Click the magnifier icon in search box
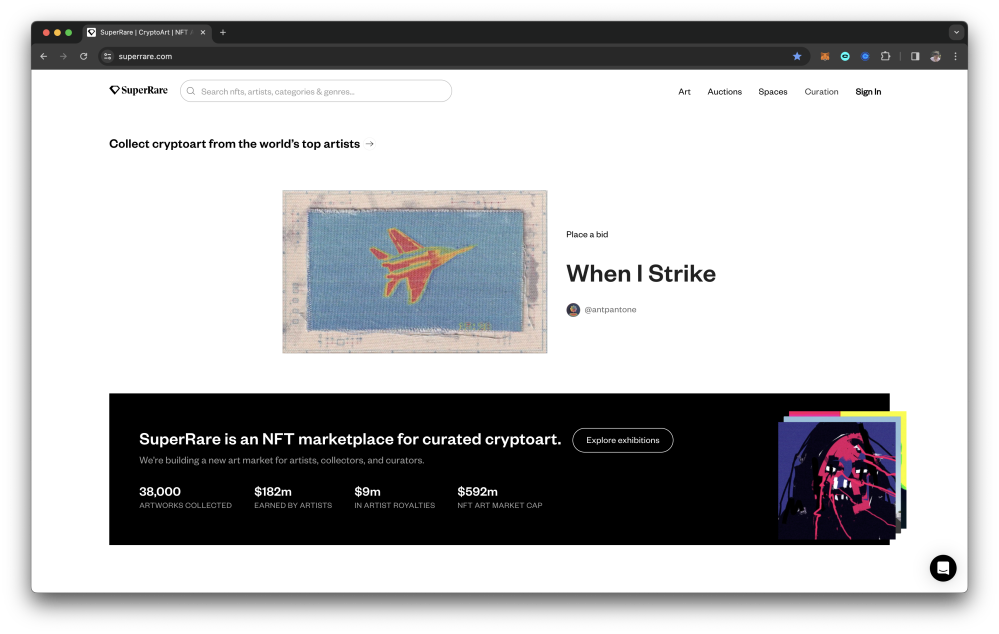Image resolution: width=999 pixels, height=634 pixels. point(190,91)
